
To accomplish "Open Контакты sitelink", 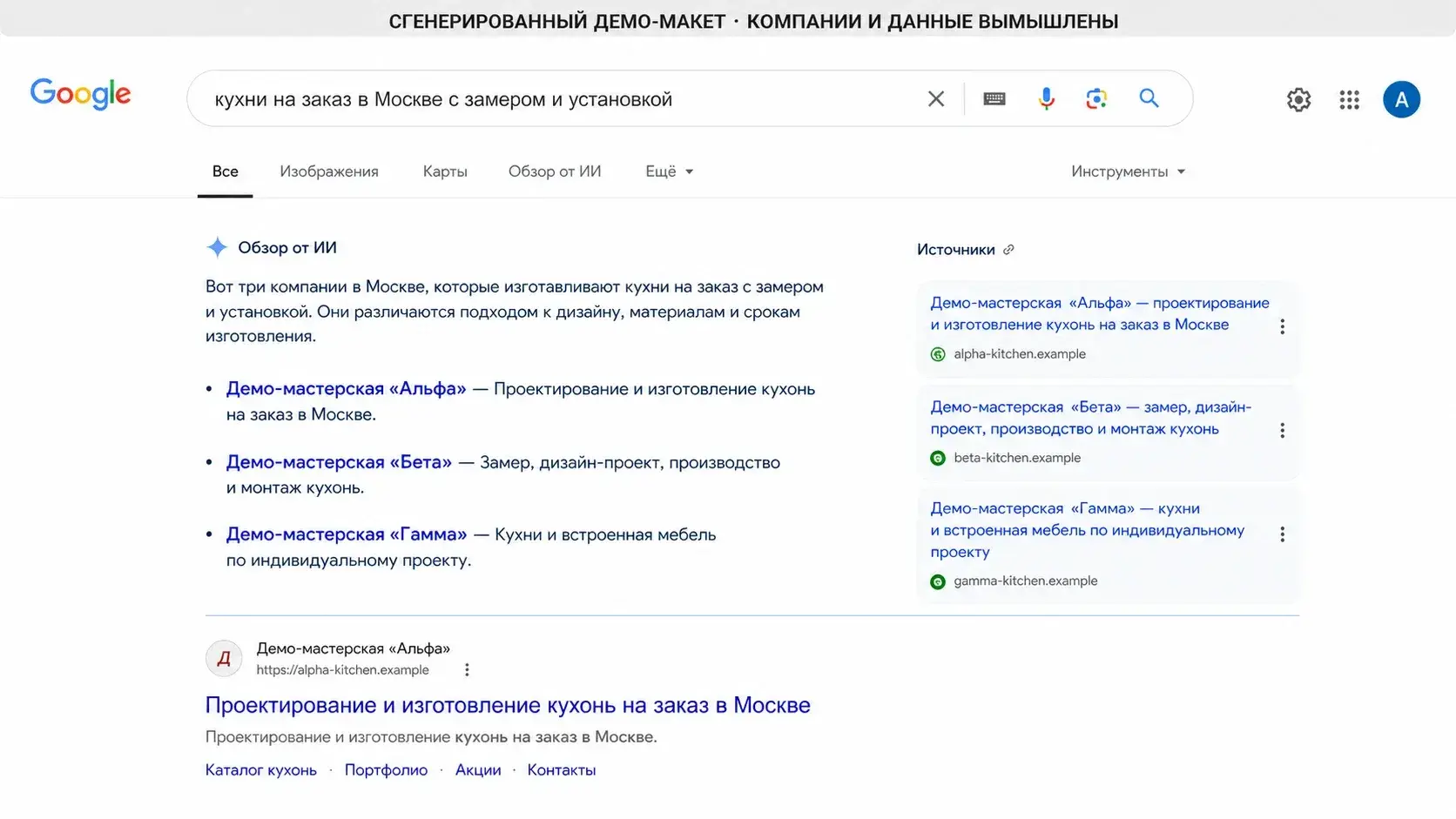I will click(x=562, y=770).
